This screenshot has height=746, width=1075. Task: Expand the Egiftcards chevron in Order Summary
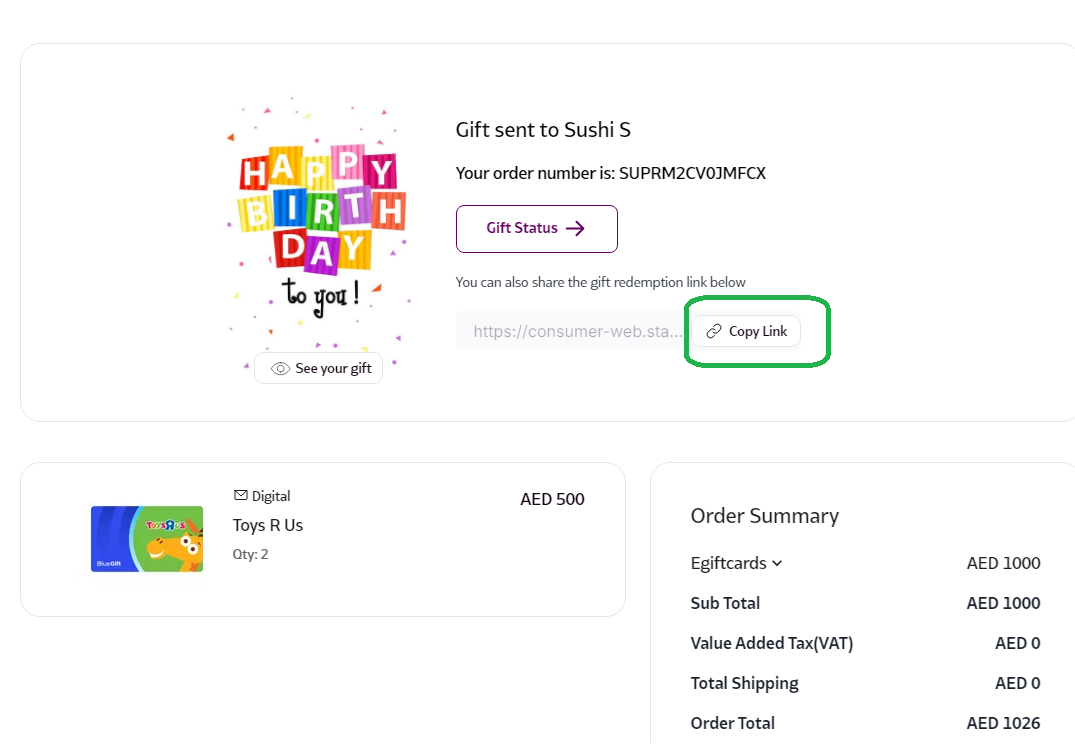click(x=777, y=563)
